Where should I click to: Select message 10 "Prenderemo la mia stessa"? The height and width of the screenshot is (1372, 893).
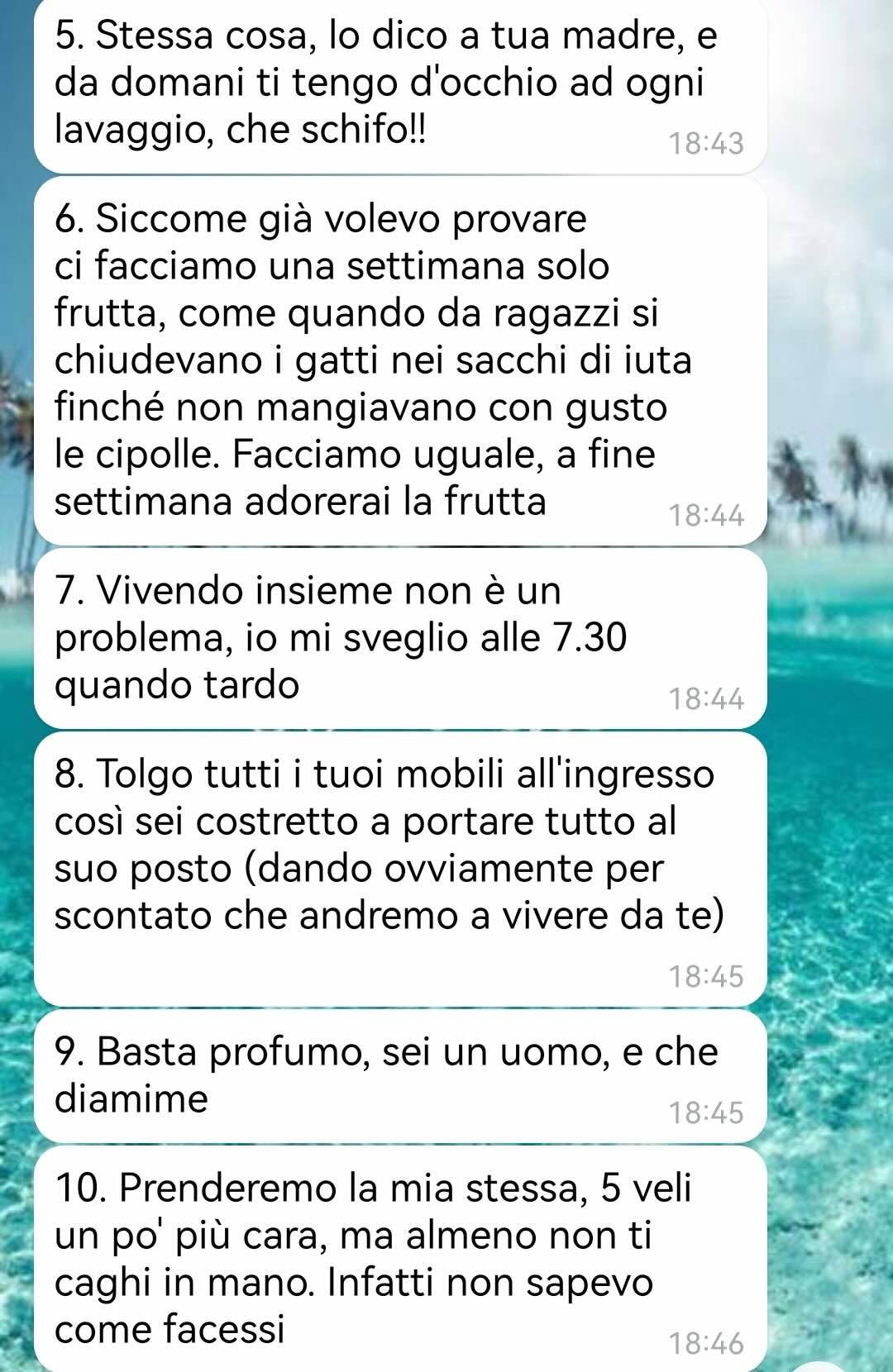click(401, 1259)
